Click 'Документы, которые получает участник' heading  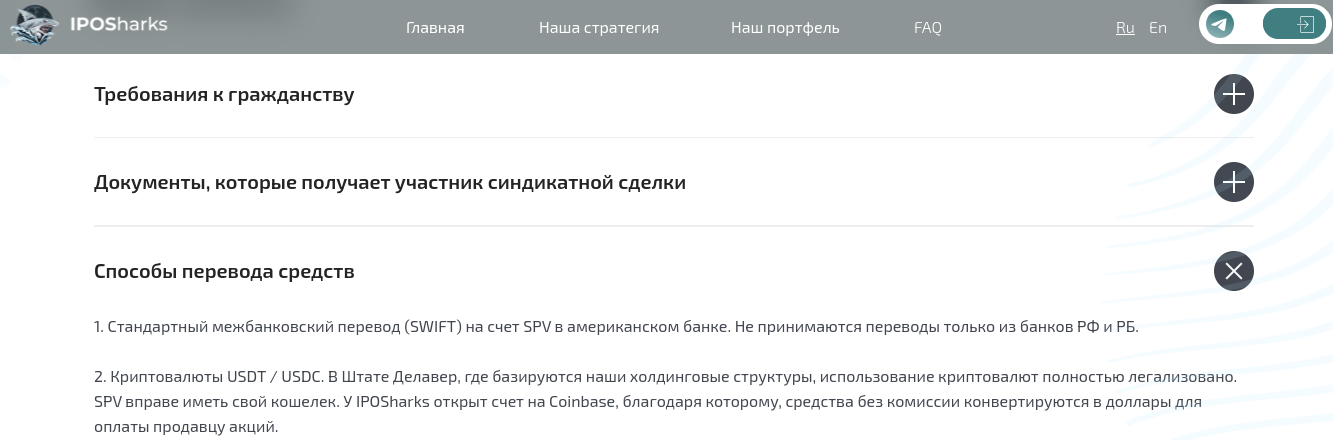coord(390,183)
